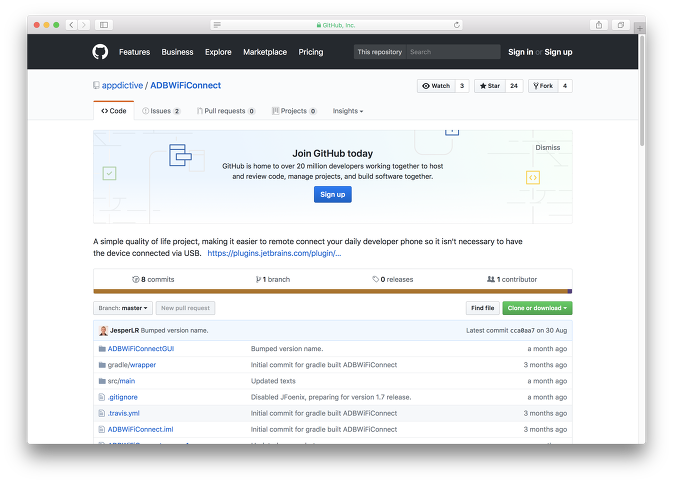Expand Clone or download dropdown

[537, 308]
